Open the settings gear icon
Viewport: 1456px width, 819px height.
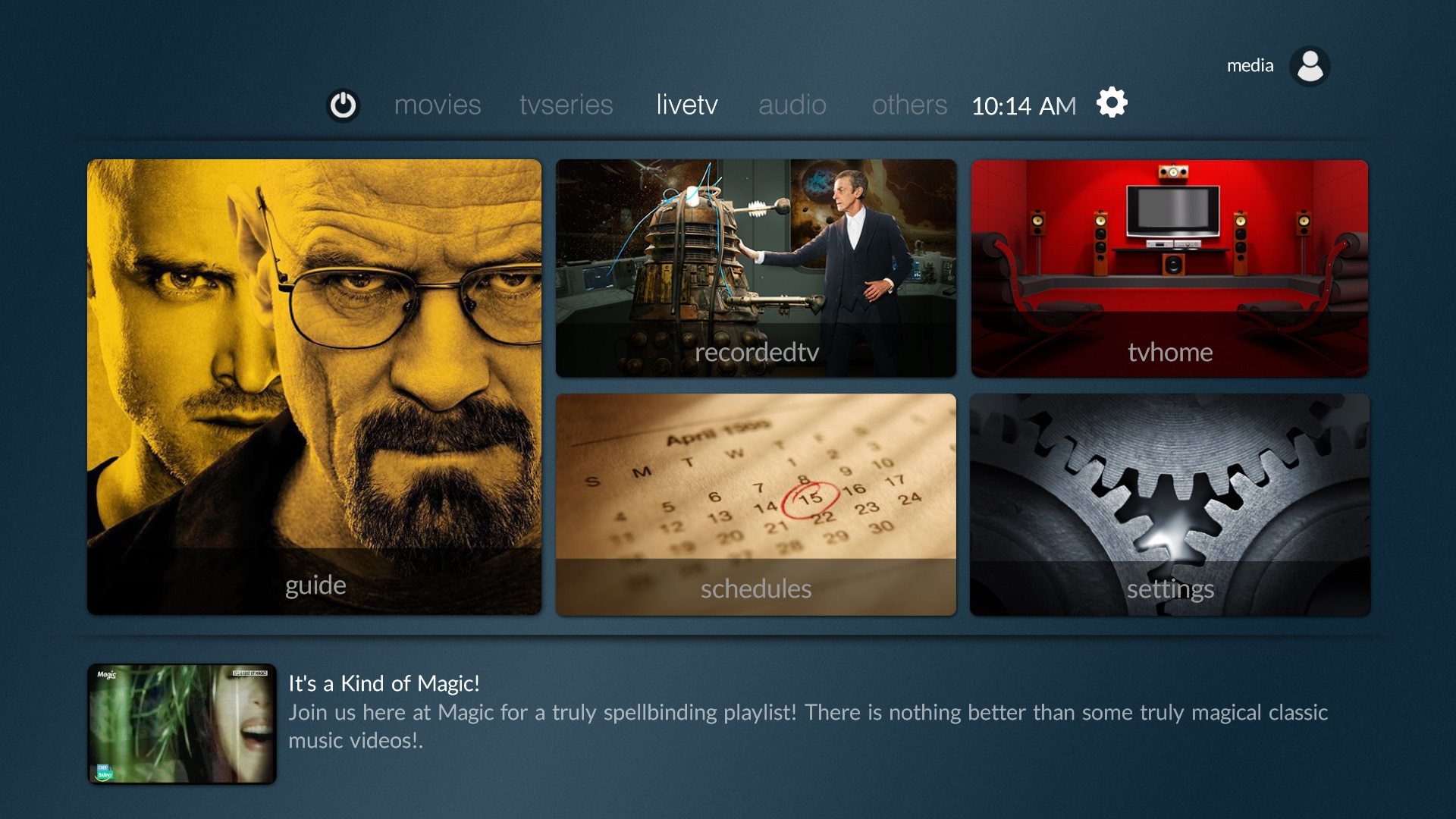[1112, 102]
